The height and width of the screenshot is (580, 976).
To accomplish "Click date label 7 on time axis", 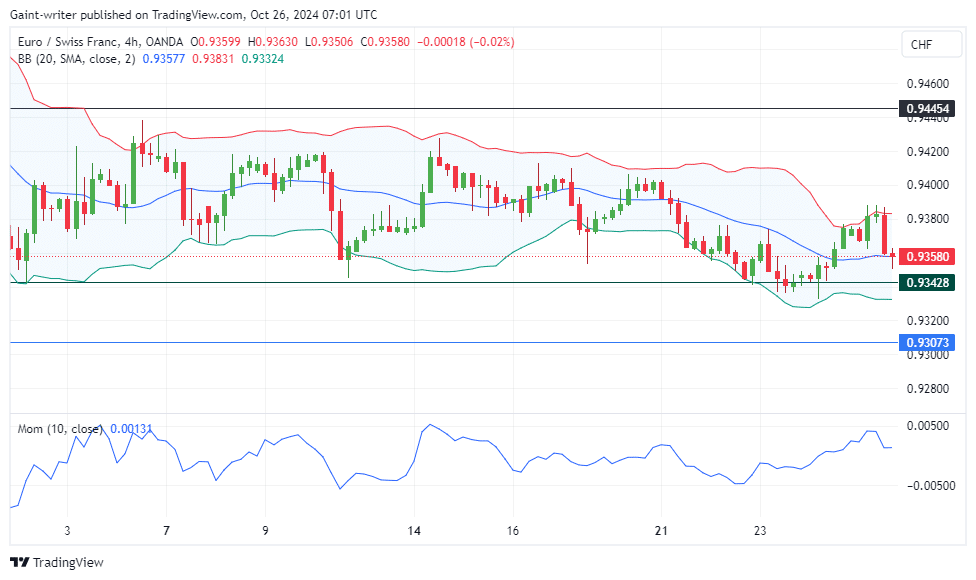I will (x=166, y=531).
